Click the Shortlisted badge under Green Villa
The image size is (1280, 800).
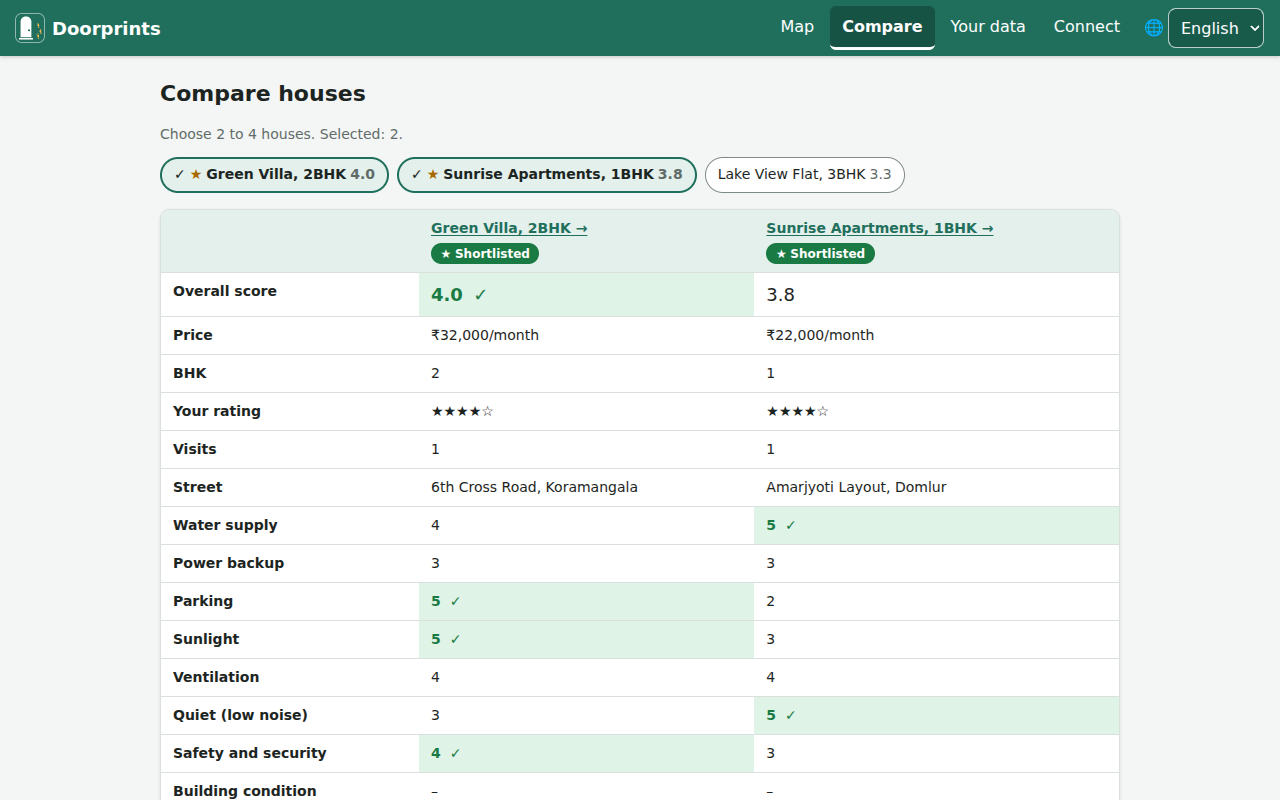coord(485,254)
